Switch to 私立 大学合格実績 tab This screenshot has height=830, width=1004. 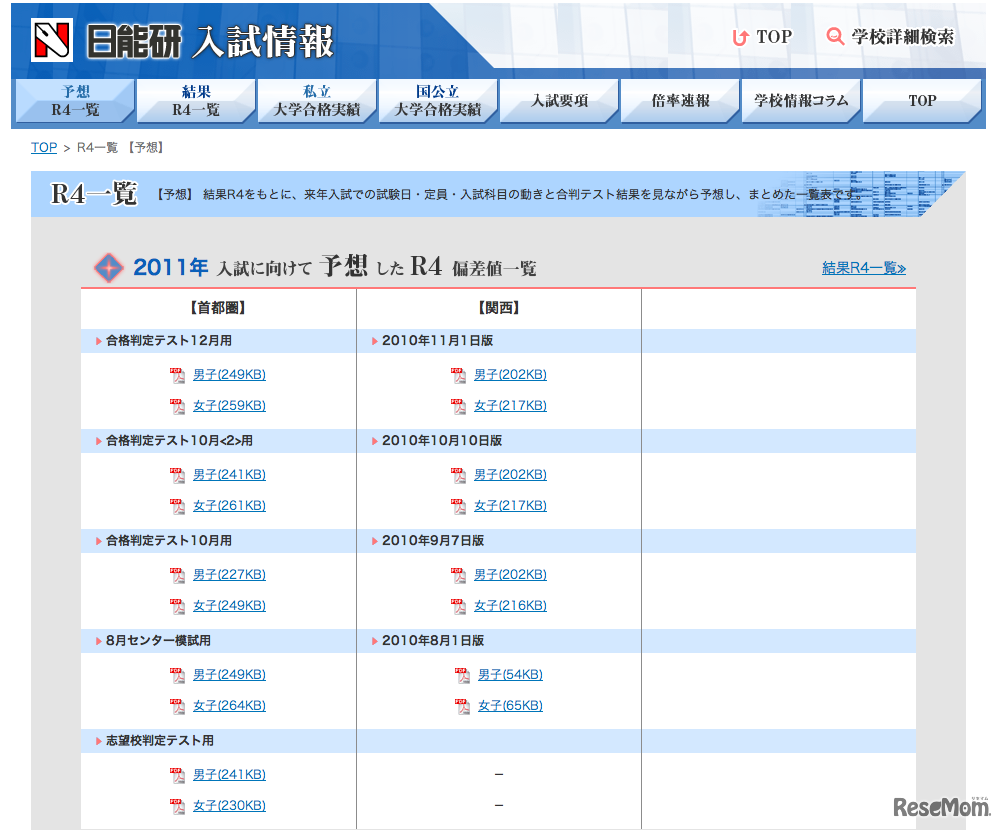tap(317, 101)
